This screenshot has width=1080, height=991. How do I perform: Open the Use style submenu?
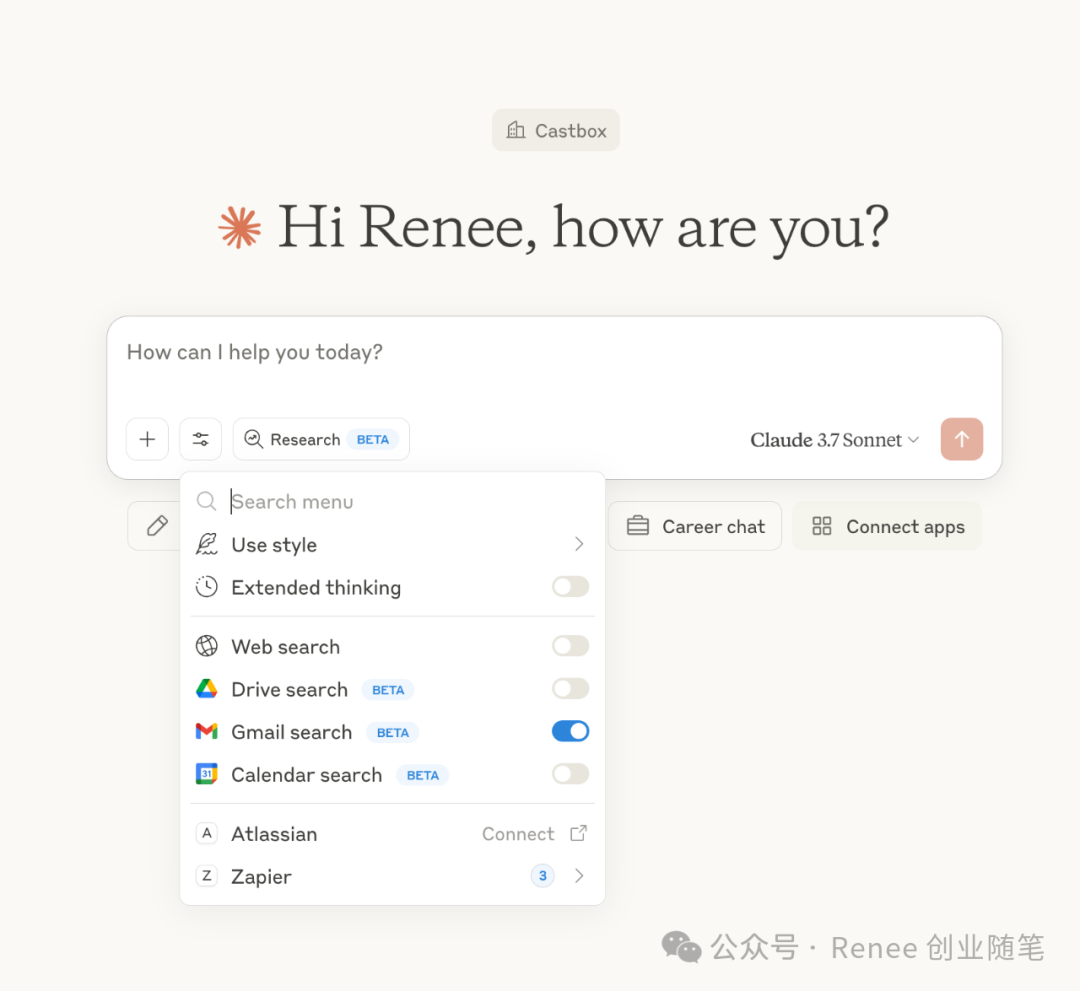point(393,545)
